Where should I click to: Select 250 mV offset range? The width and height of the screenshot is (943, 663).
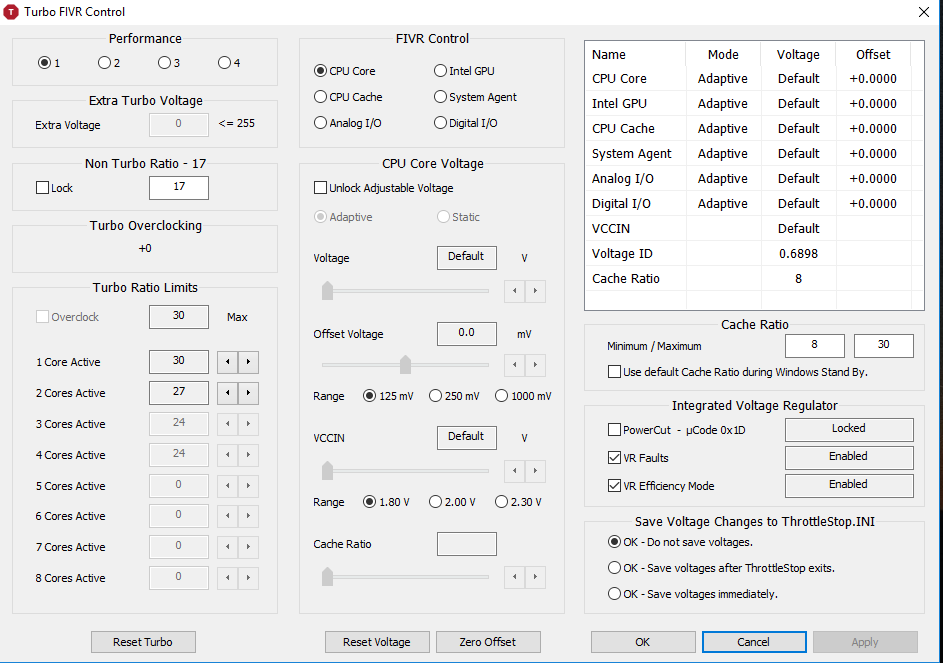pos(436,396)
